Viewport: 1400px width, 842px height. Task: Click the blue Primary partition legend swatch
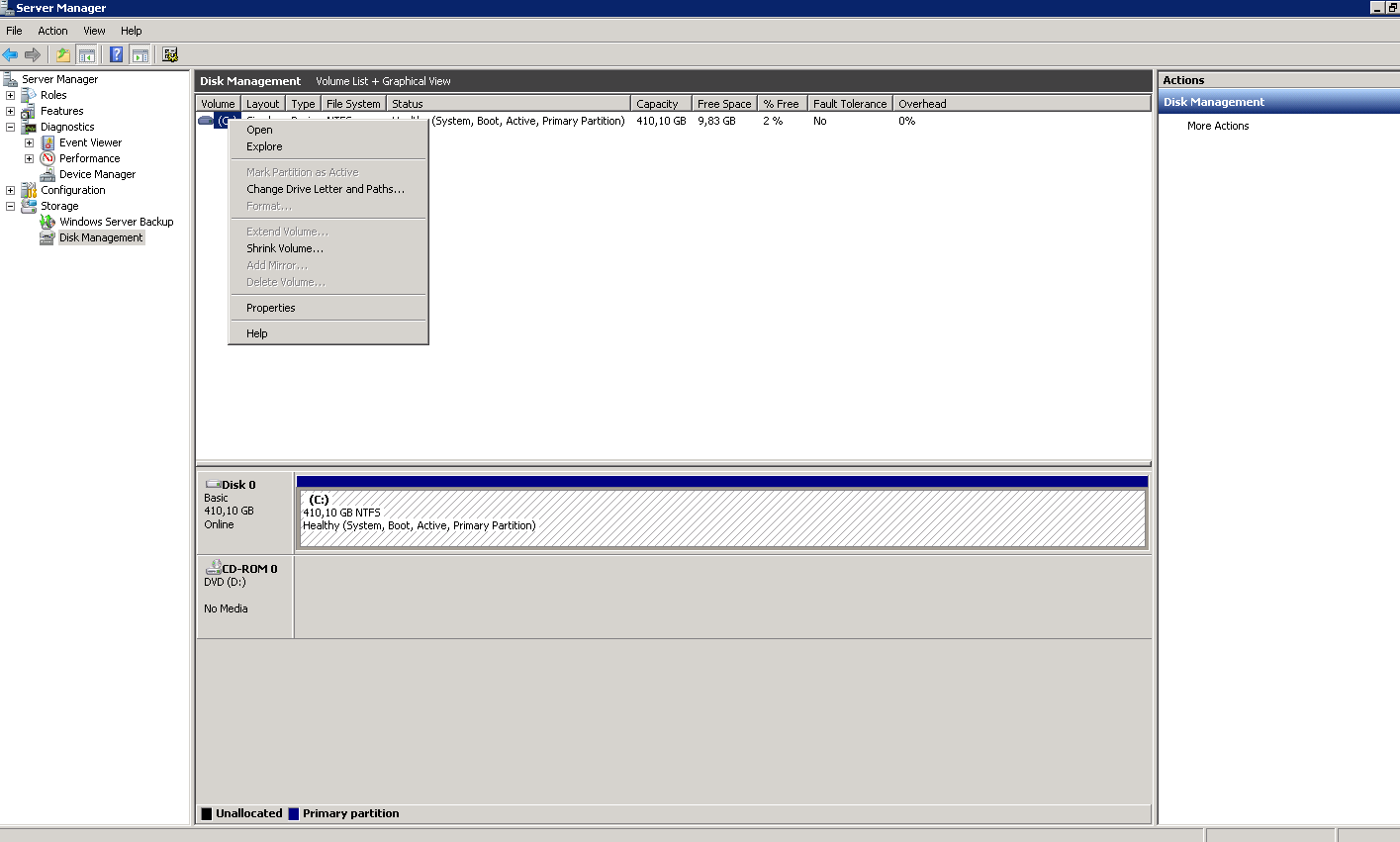click(293, 814)
